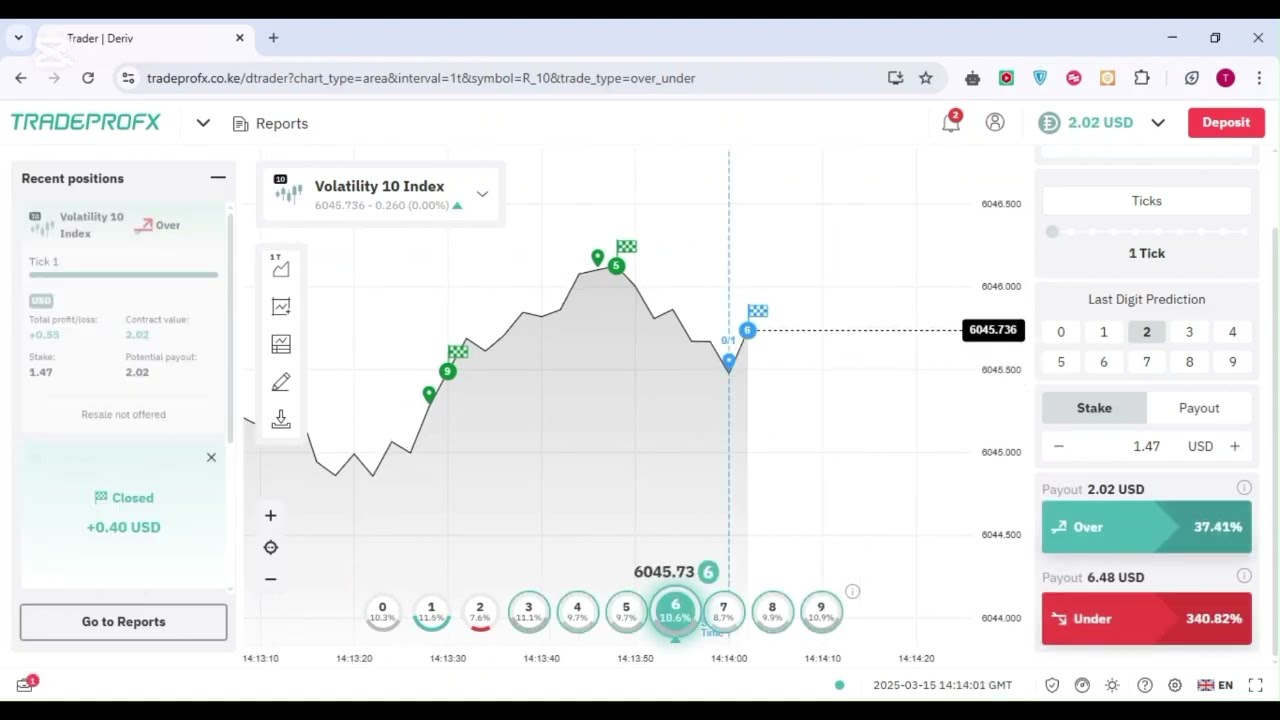Select last digit 5
The height and width of the screenshot is (720, 1280).
[1061, 362]
